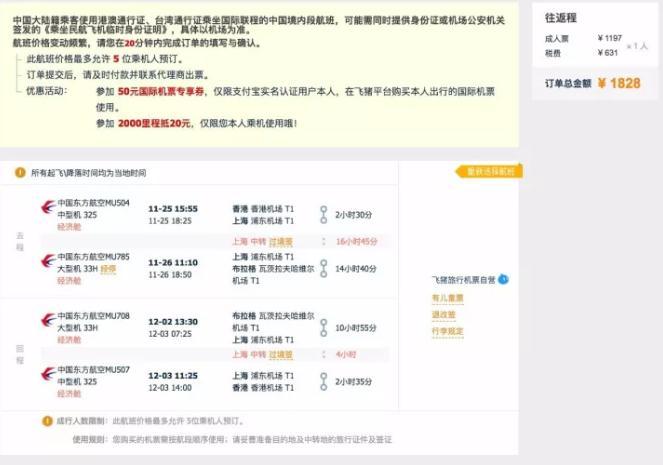Click departure time 11-26 11:10
663x465 pixels.
pyautogui.click(x=173, y=263)
